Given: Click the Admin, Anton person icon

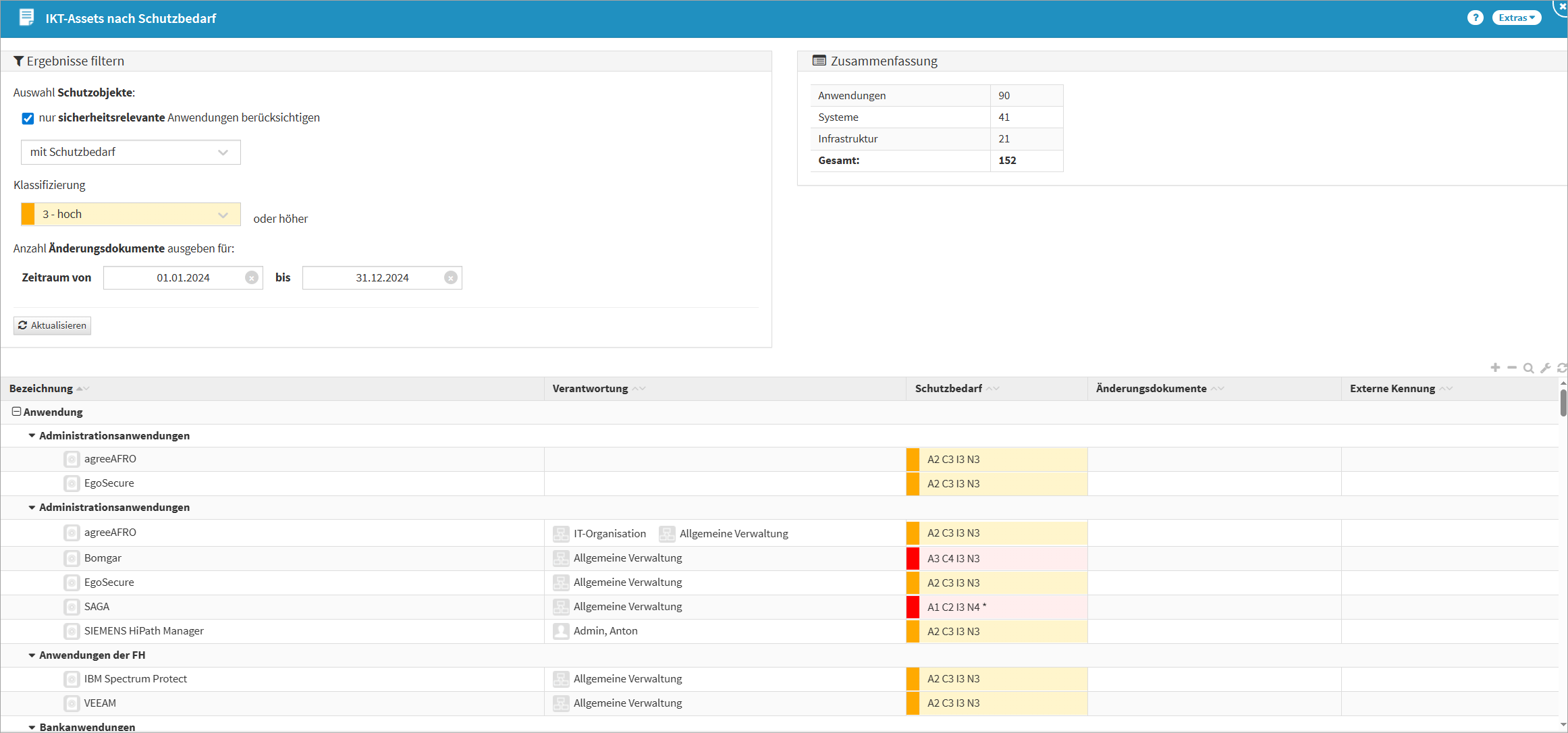Looking at the screenshot, I should 560,631.
